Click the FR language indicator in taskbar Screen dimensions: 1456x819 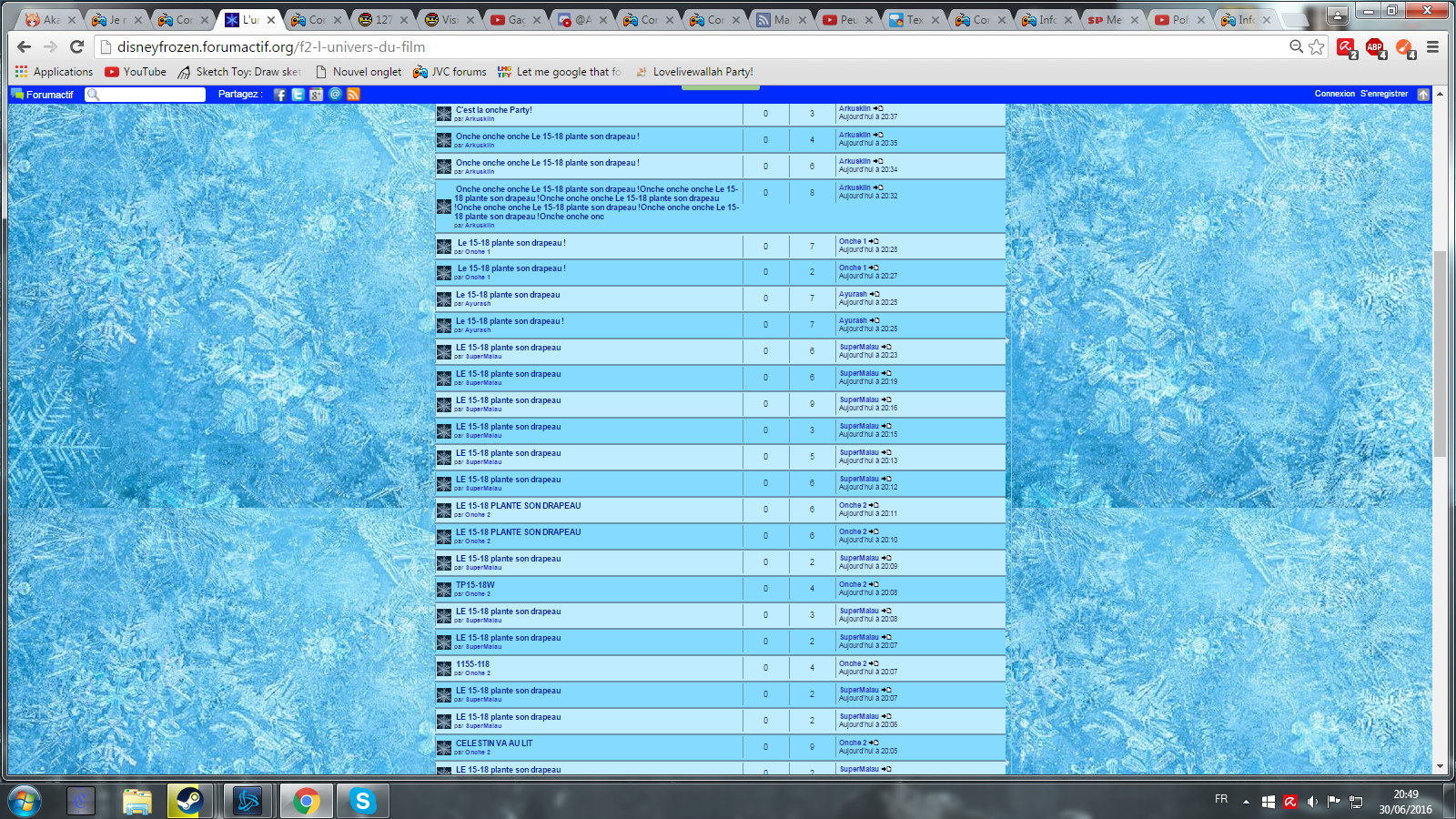tap(1221, 799)
